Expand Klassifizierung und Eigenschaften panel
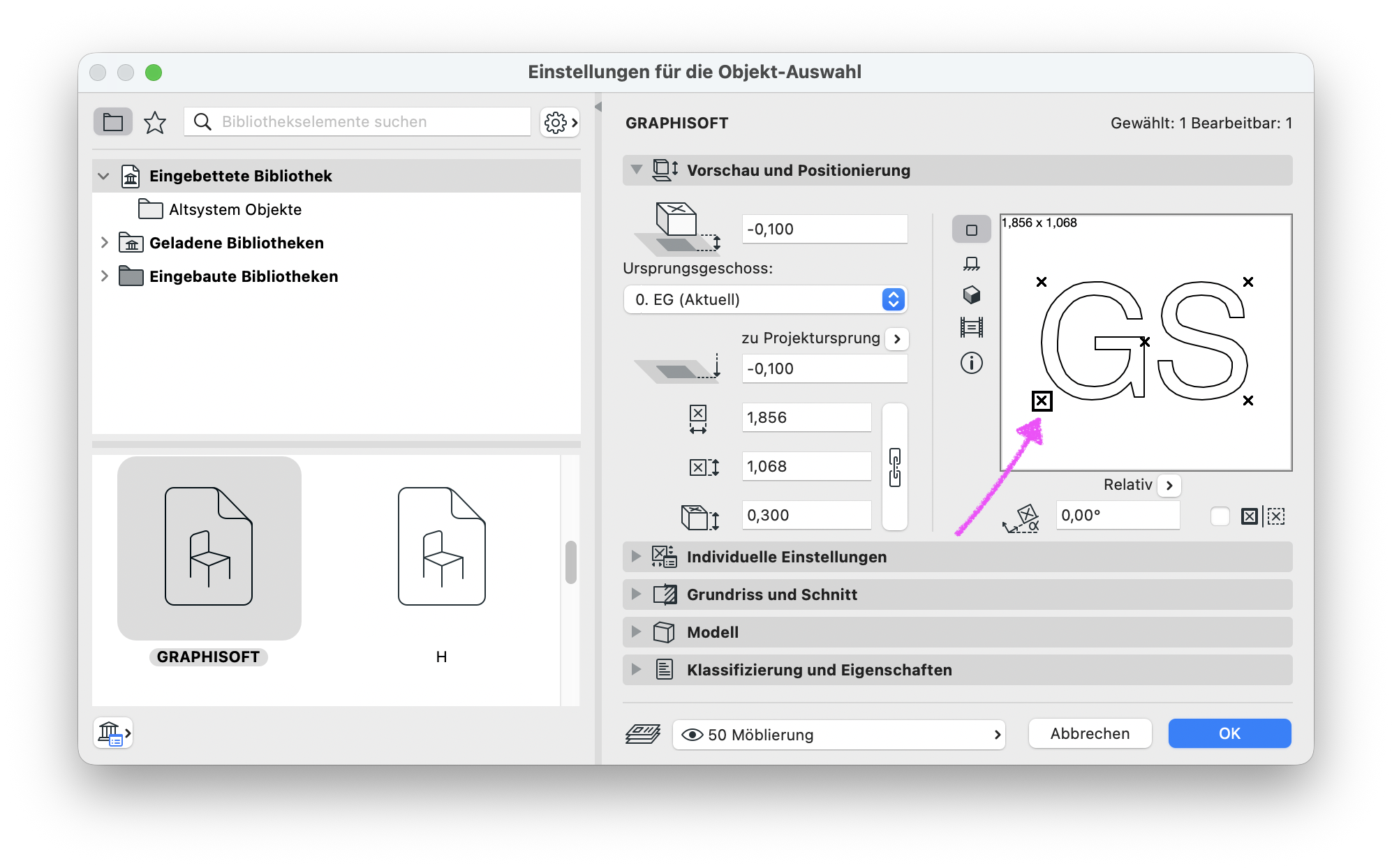1392x868 pixels. [x=636, y=669]
